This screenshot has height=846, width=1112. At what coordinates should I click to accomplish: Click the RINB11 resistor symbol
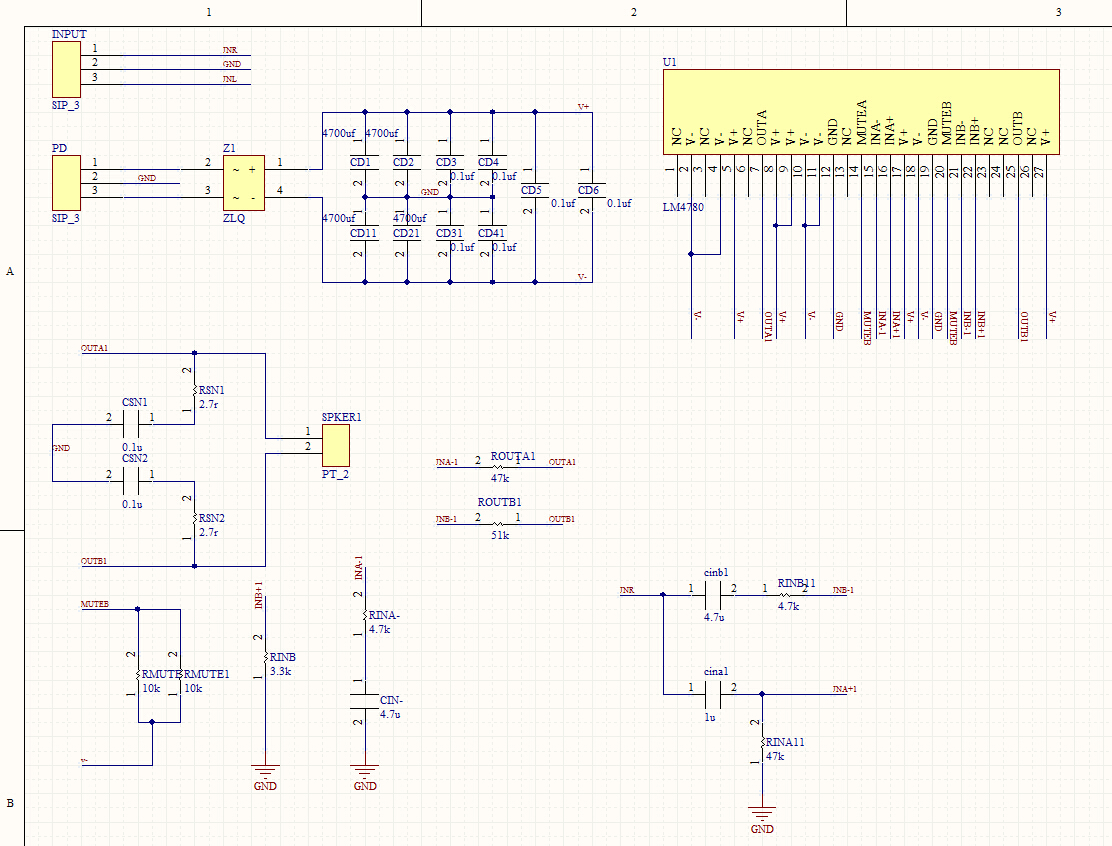[x=785, y=594]
